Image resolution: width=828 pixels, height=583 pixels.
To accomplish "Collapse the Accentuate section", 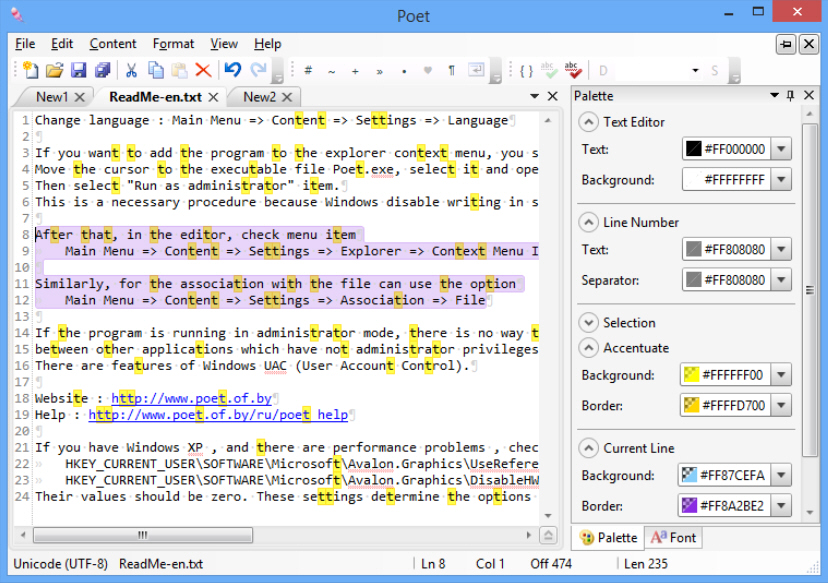I will tap(588, 348).
